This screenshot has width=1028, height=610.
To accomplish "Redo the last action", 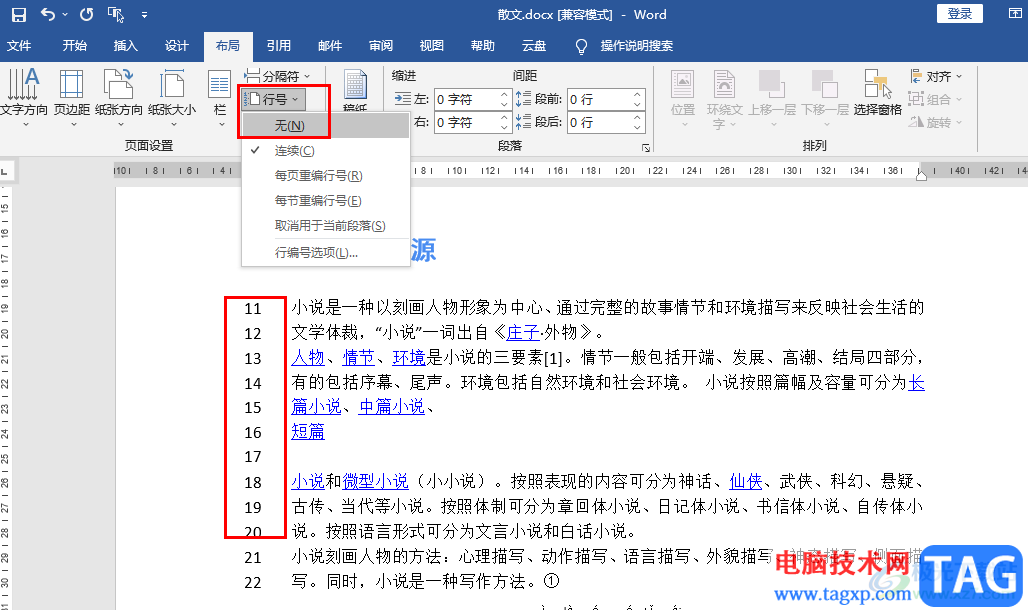I will (x=86, y=14).
